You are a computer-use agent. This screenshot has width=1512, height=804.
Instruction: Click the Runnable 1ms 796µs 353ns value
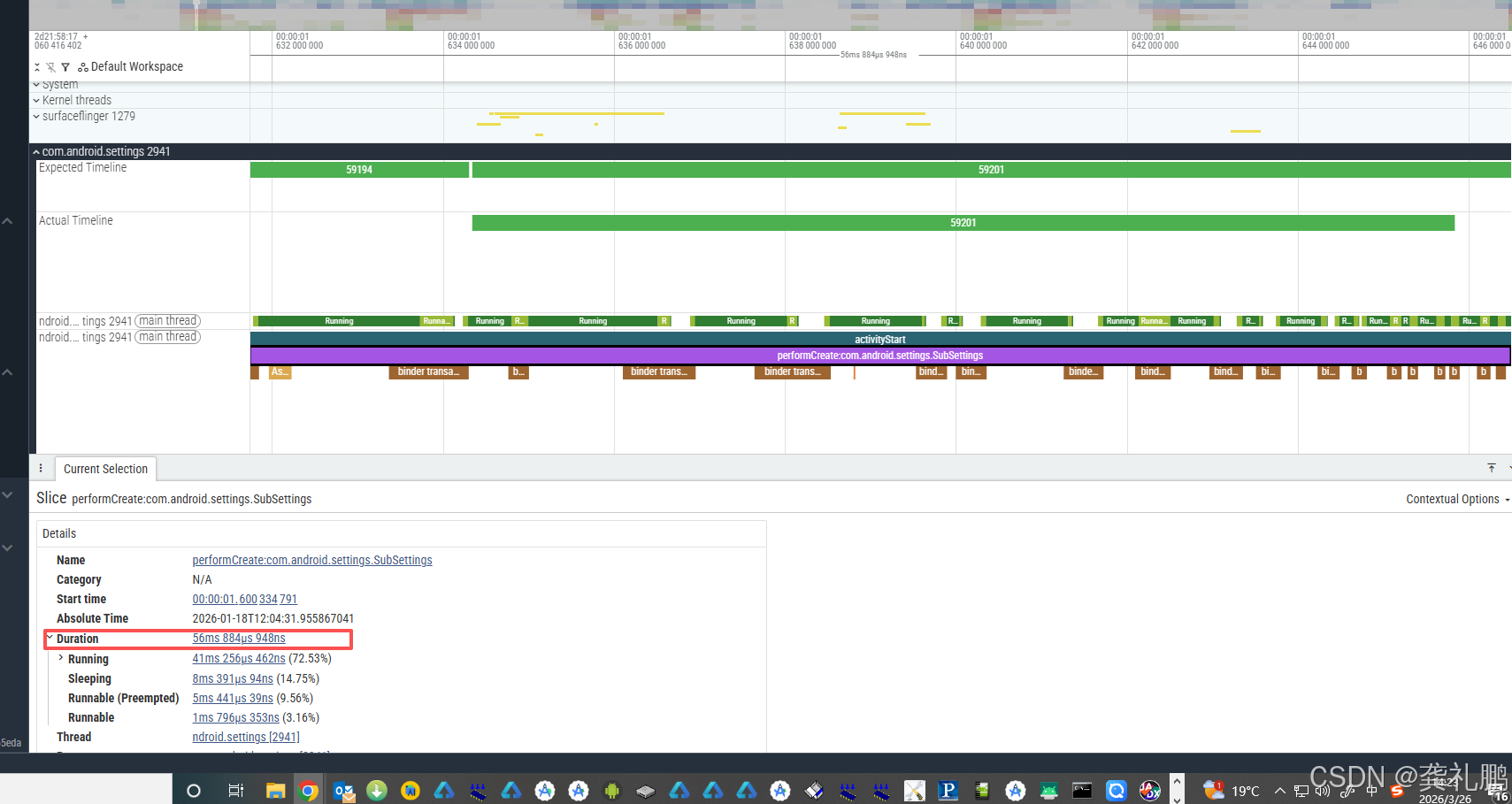coord(235,718)
